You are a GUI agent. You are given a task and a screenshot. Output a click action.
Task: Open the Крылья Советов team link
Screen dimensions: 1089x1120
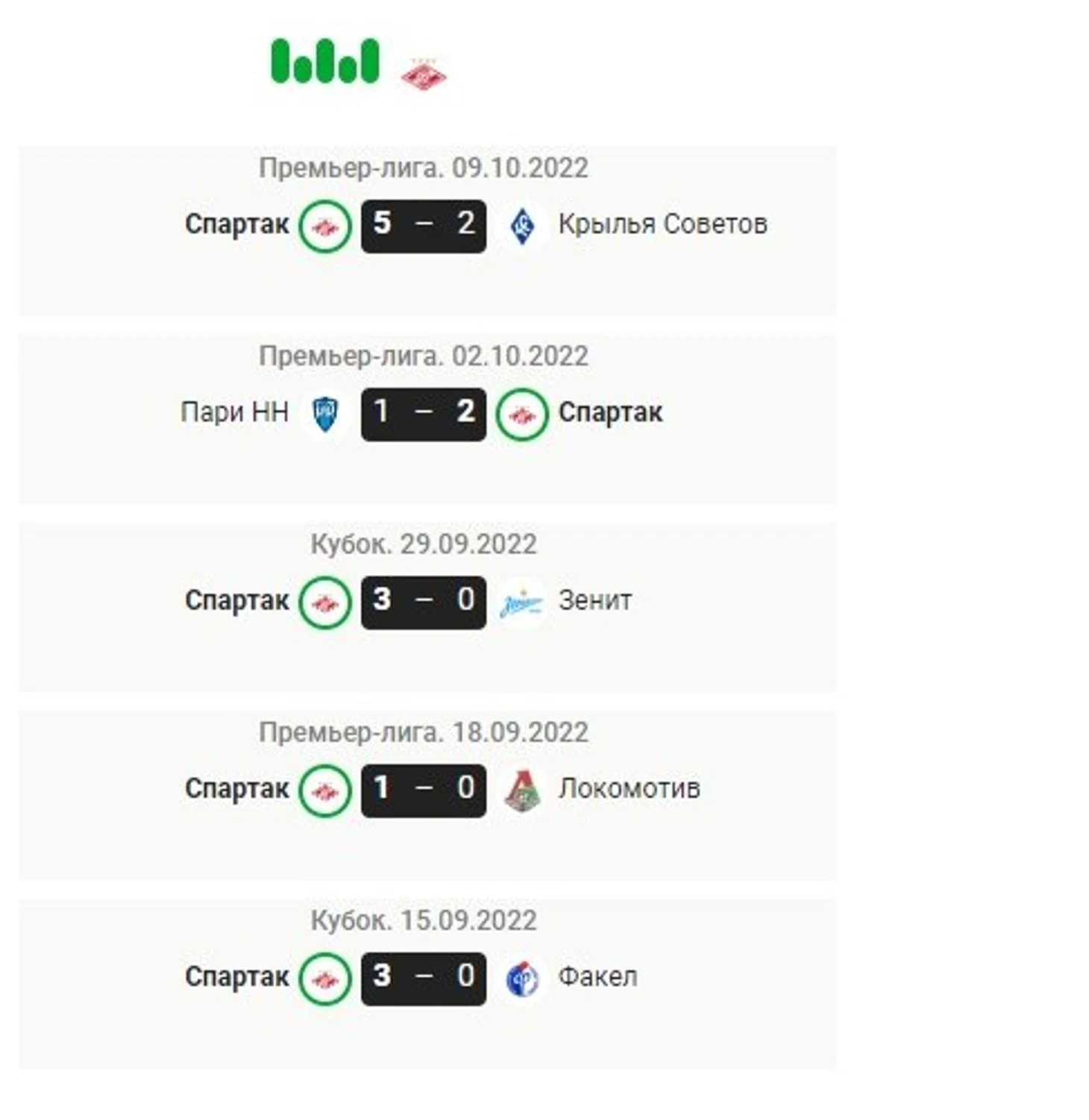point(663,224)
